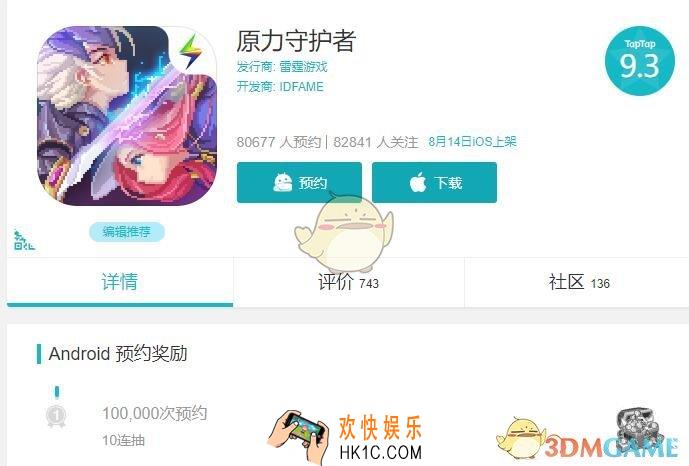Click the 原力守护者 game title
This screenshot has width=689, height=466.
click(x=296, y=41)
